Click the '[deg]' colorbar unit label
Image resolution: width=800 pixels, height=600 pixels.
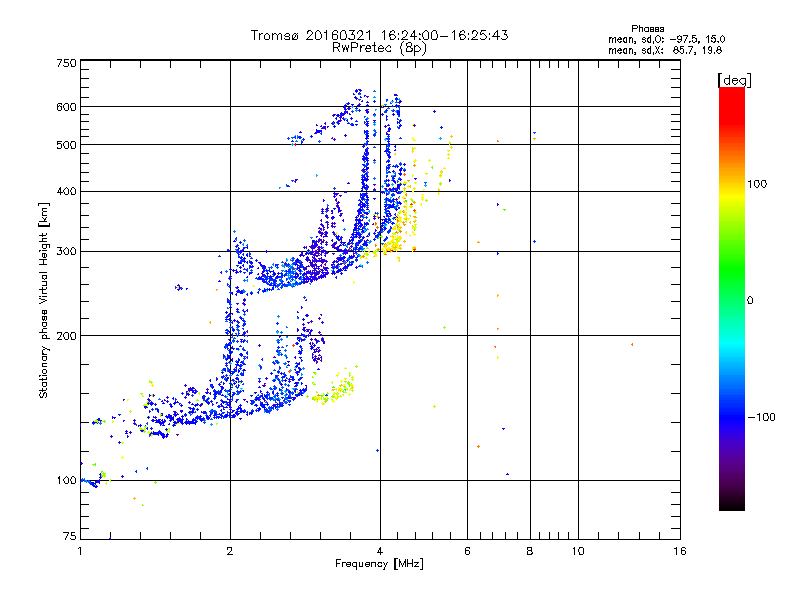734,80
